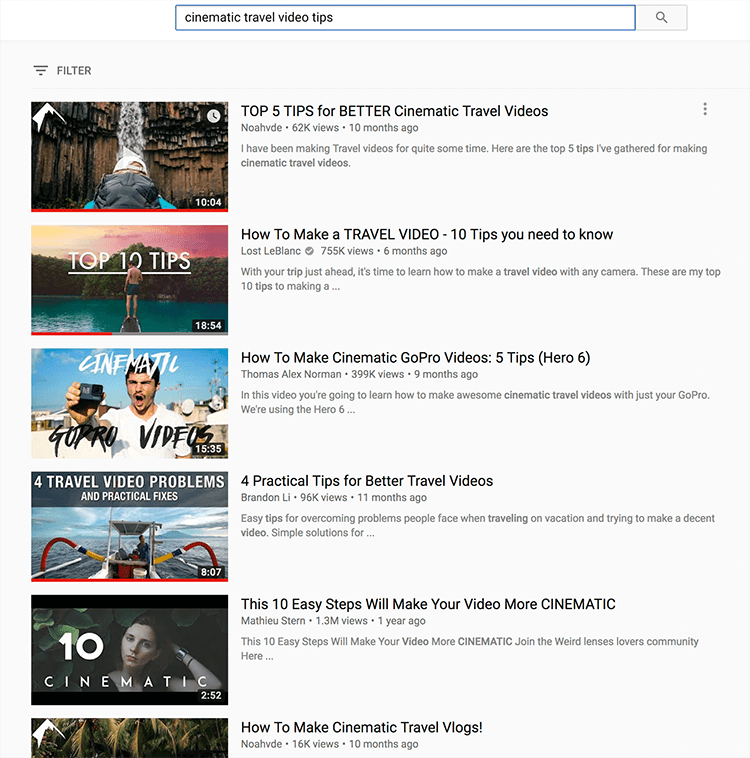Click red watch-progress bar on 8:07 thumbnail

[x=130, y=580]
